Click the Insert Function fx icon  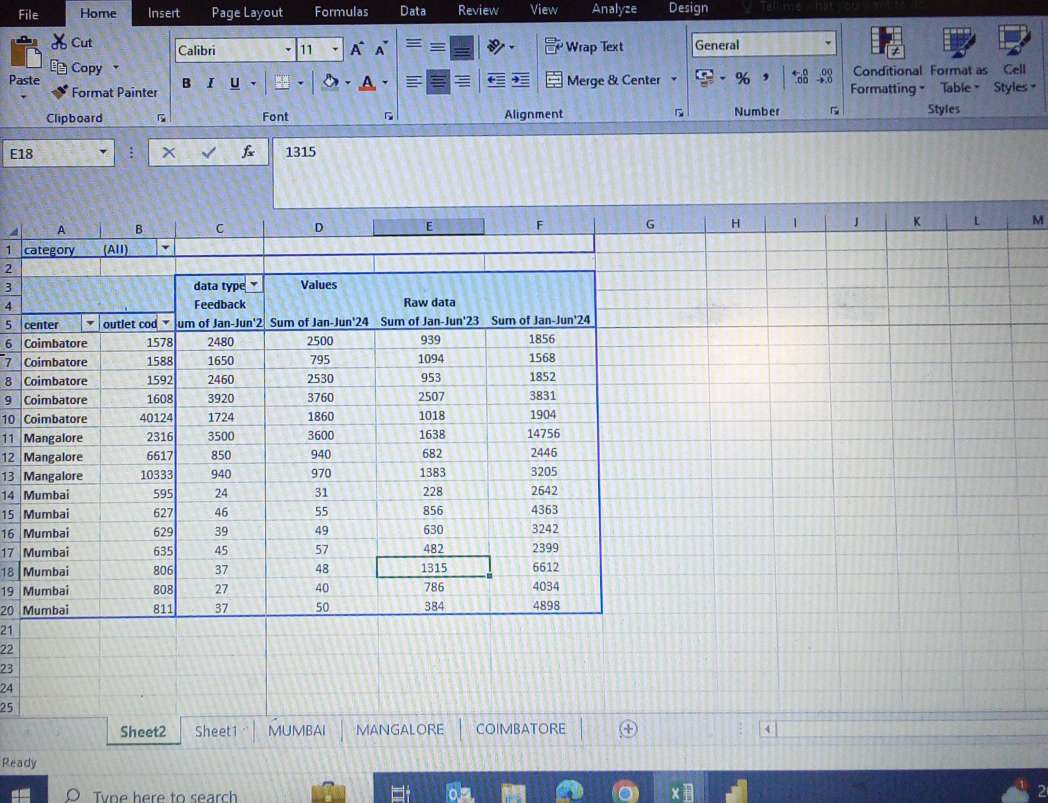[248, 152]
